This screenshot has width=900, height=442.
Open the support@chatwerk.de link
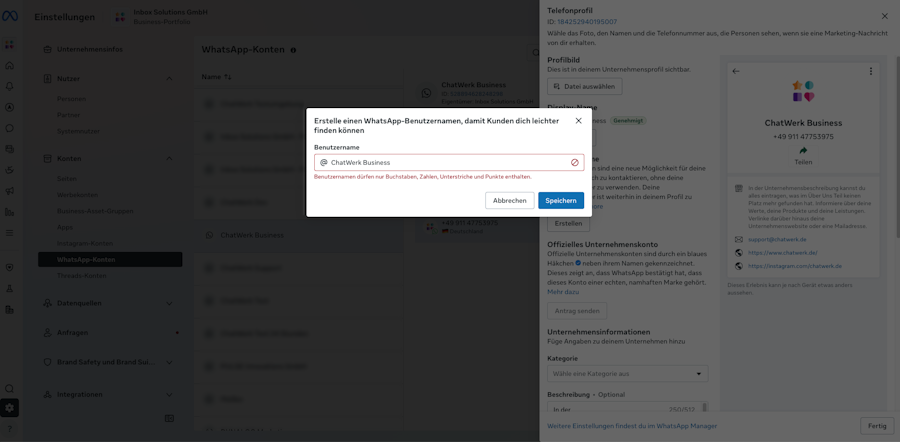pyautogui.click(x=777, y=239)
